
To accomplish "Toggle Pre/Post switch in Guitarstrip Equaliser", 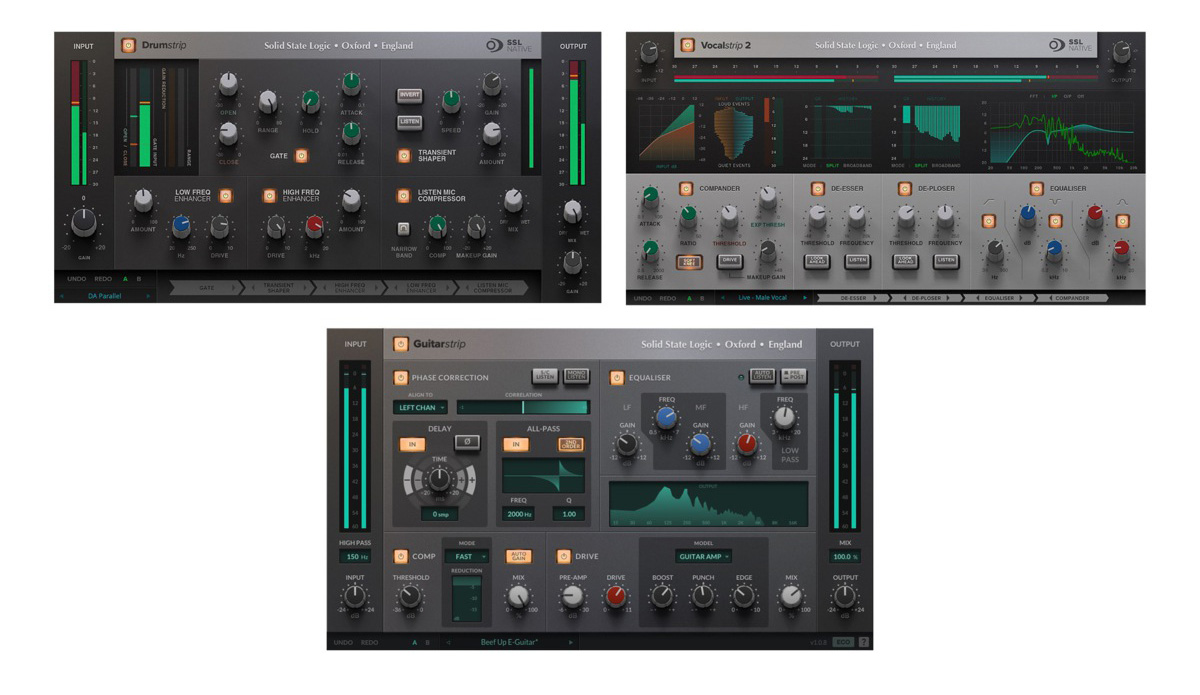I will click(794, 376).
